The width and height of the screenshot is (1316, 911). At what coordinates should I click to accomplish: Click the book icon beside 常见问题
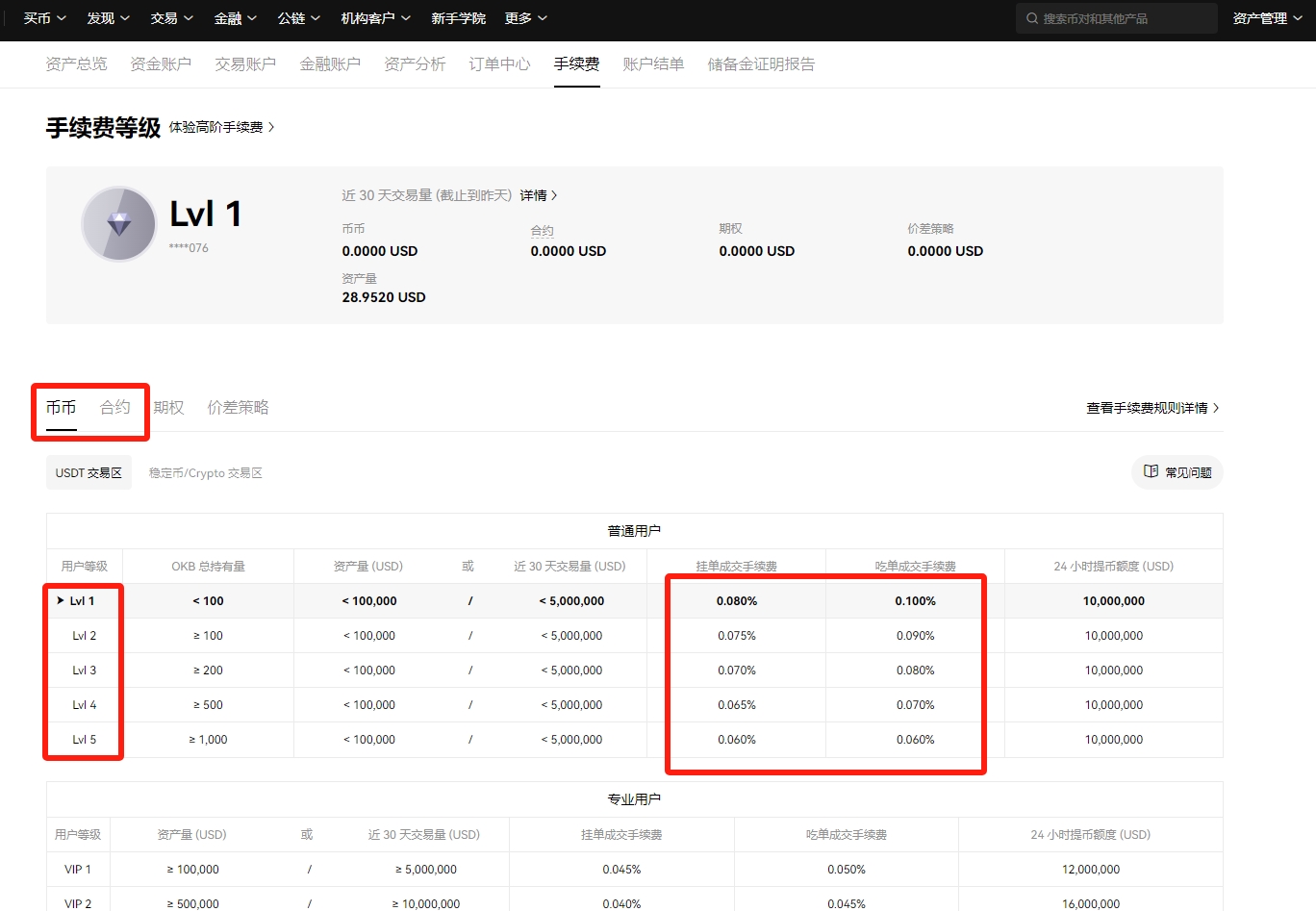point(1151,471)
